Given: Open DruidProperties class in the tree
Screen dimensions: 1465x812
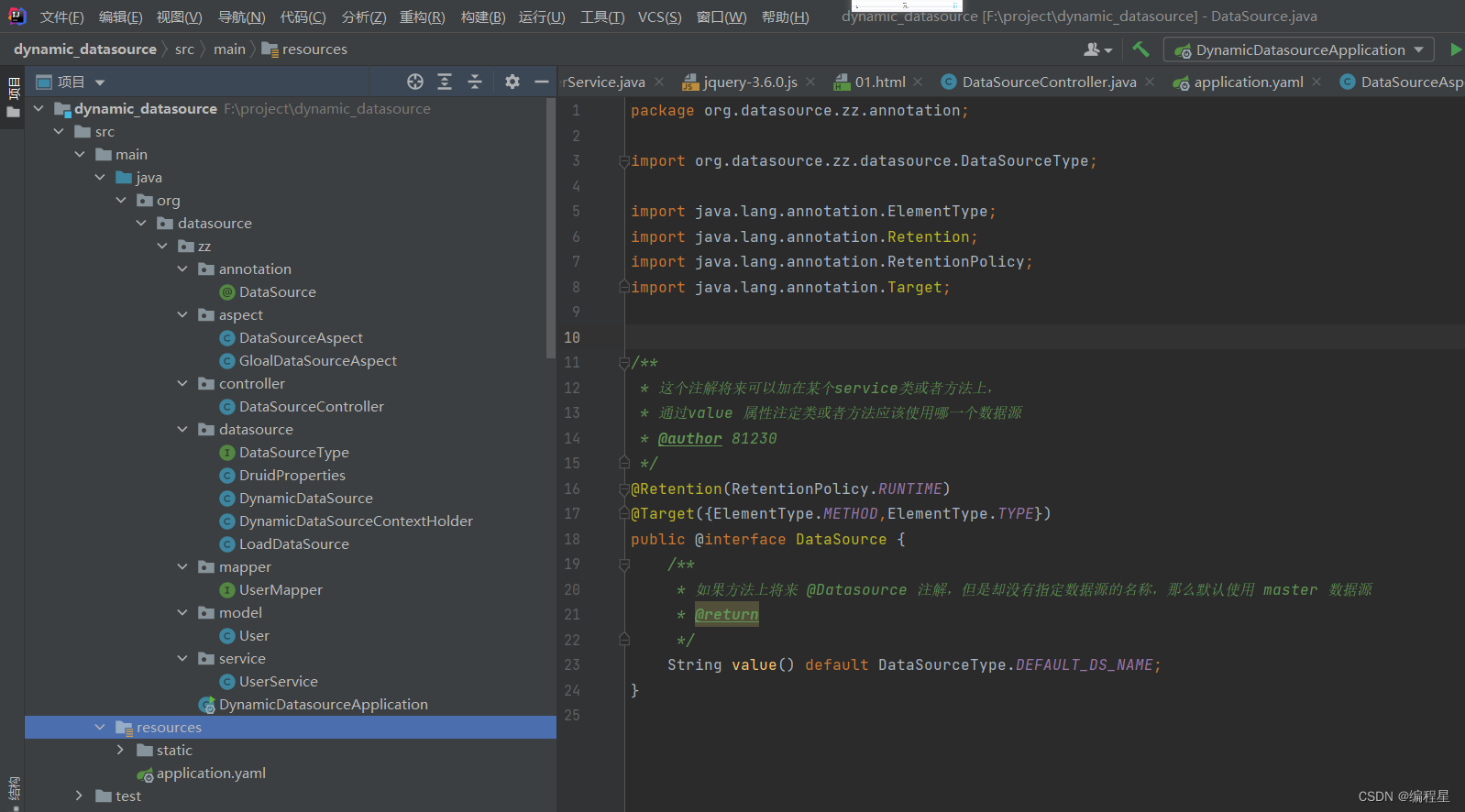Looking at the screenshot, I should [x=292, y=475].
